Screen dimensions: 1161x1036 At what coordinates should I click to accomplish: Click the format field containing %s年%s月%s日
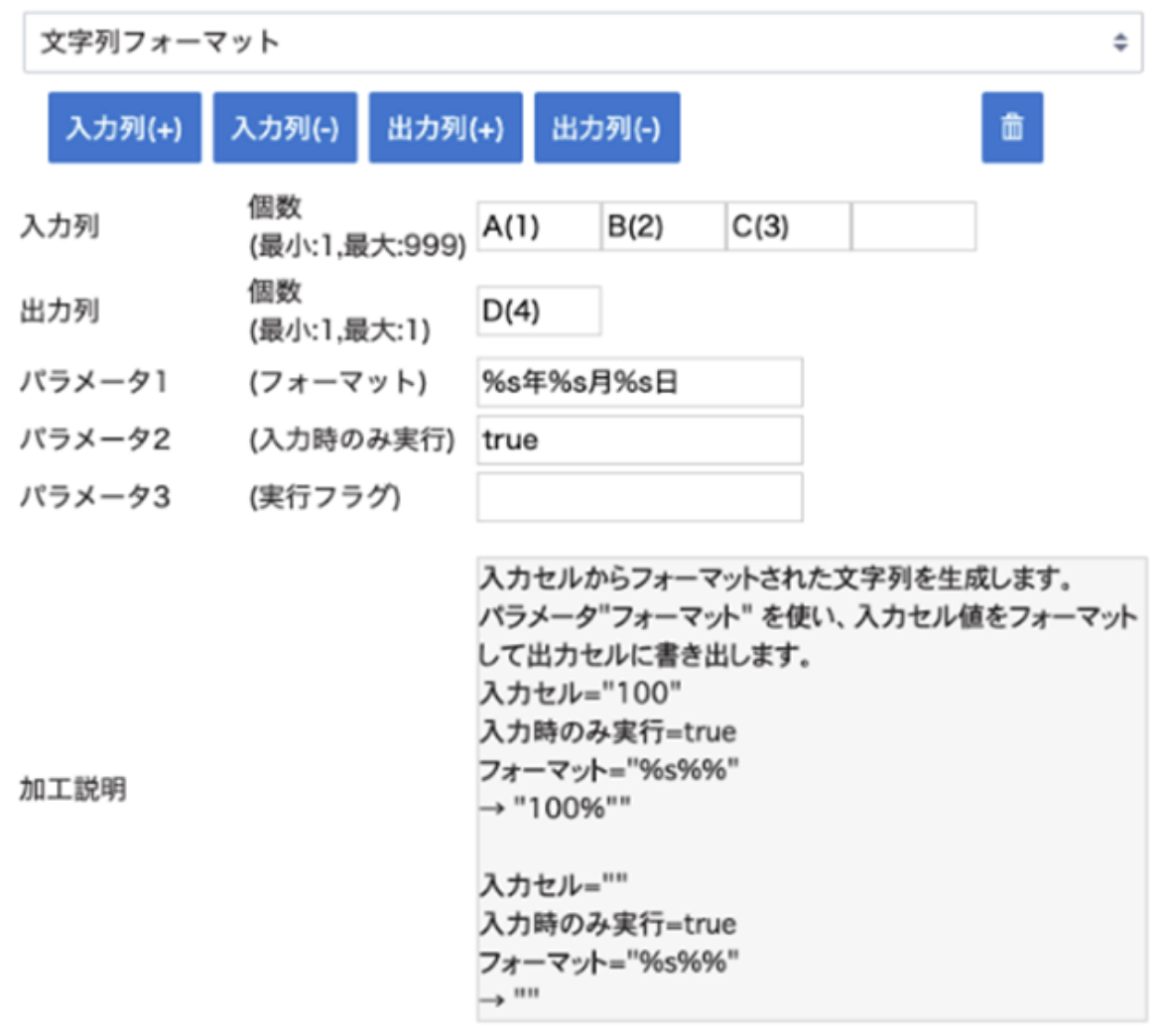[x=639, y=383]
